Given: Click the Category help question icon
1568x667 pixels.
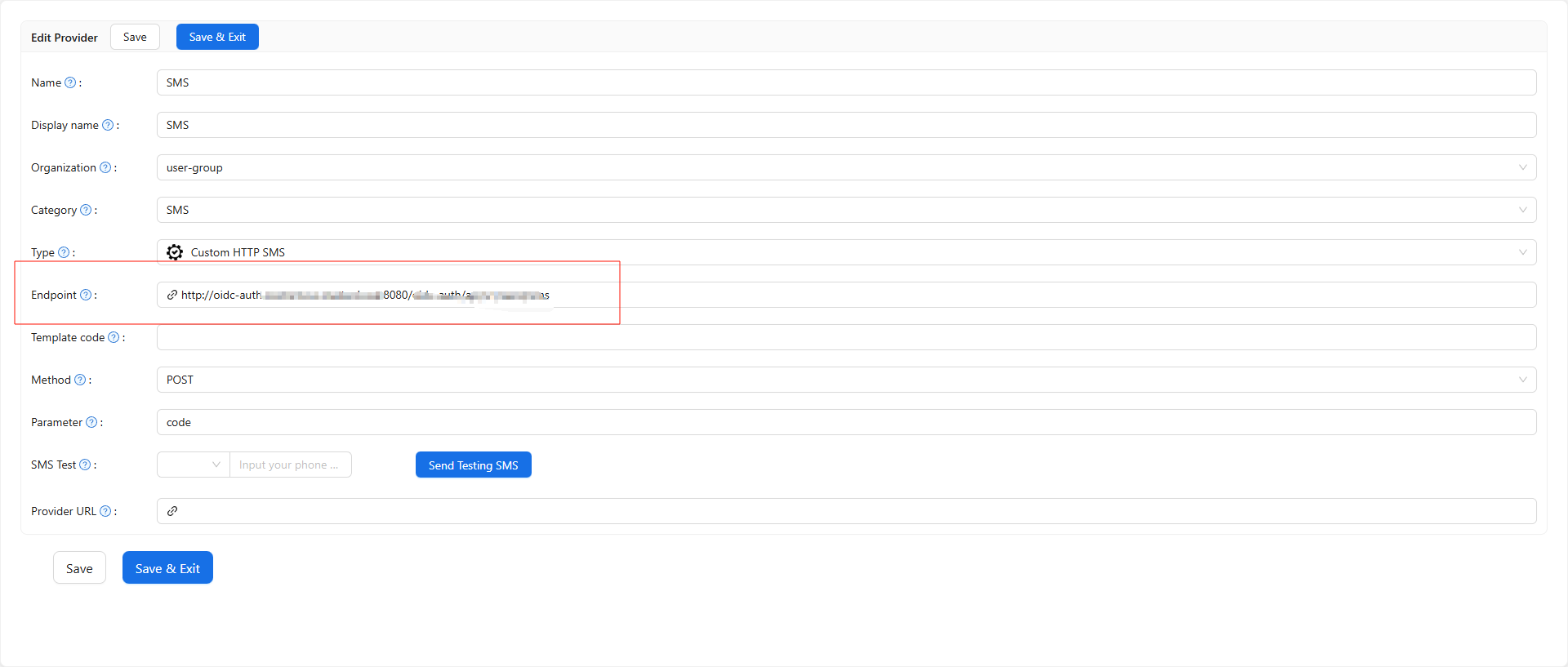Looking at the screenshot, I should pos(86,210).
